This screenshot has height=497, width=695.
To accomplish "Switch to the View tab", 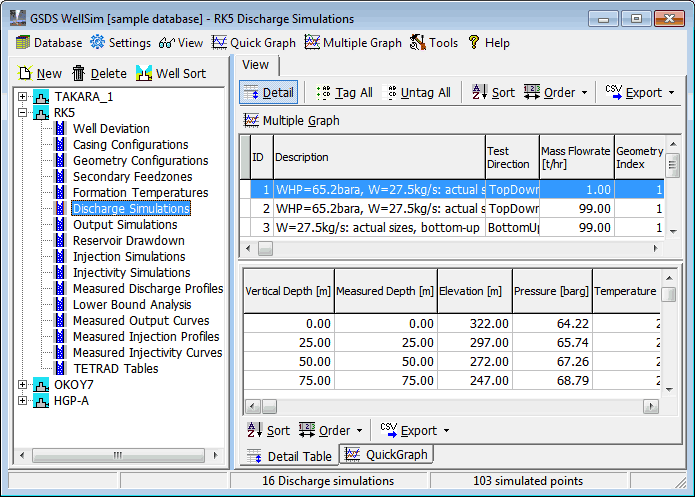I will pyautogui.click(x=256, y=65).
